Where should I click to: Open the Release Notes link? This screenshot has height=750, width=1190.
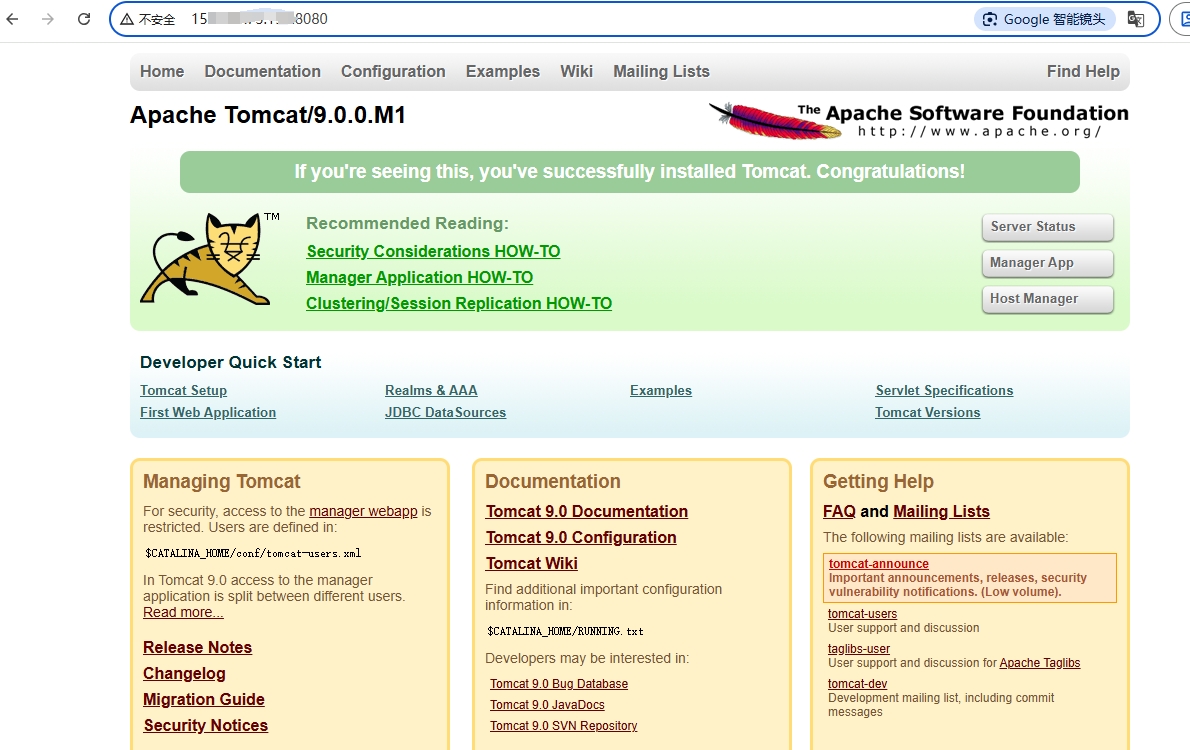point(197,648)
